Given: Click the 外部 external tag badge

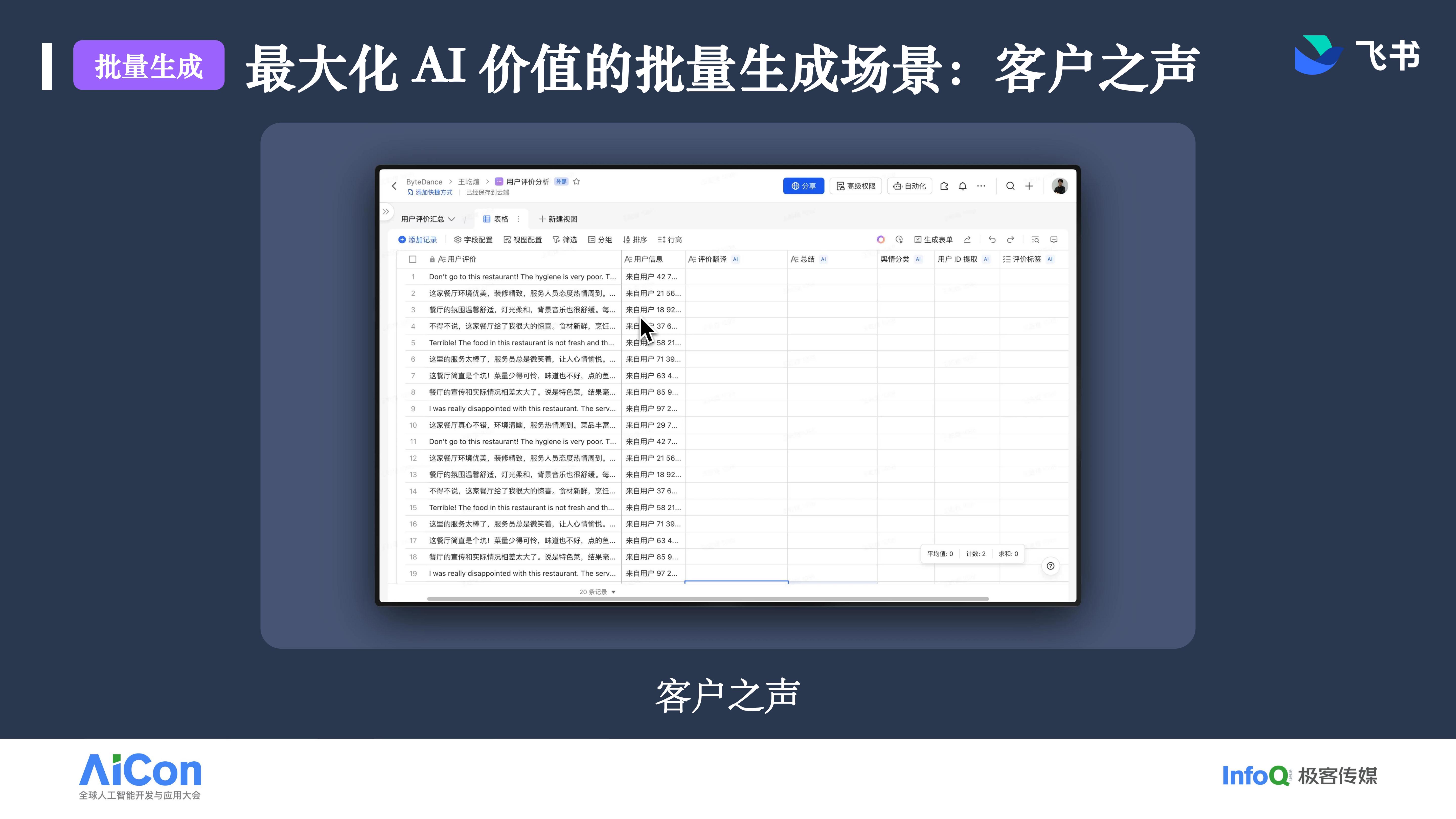Looking at the screenshot, I should tap(561, 181).
